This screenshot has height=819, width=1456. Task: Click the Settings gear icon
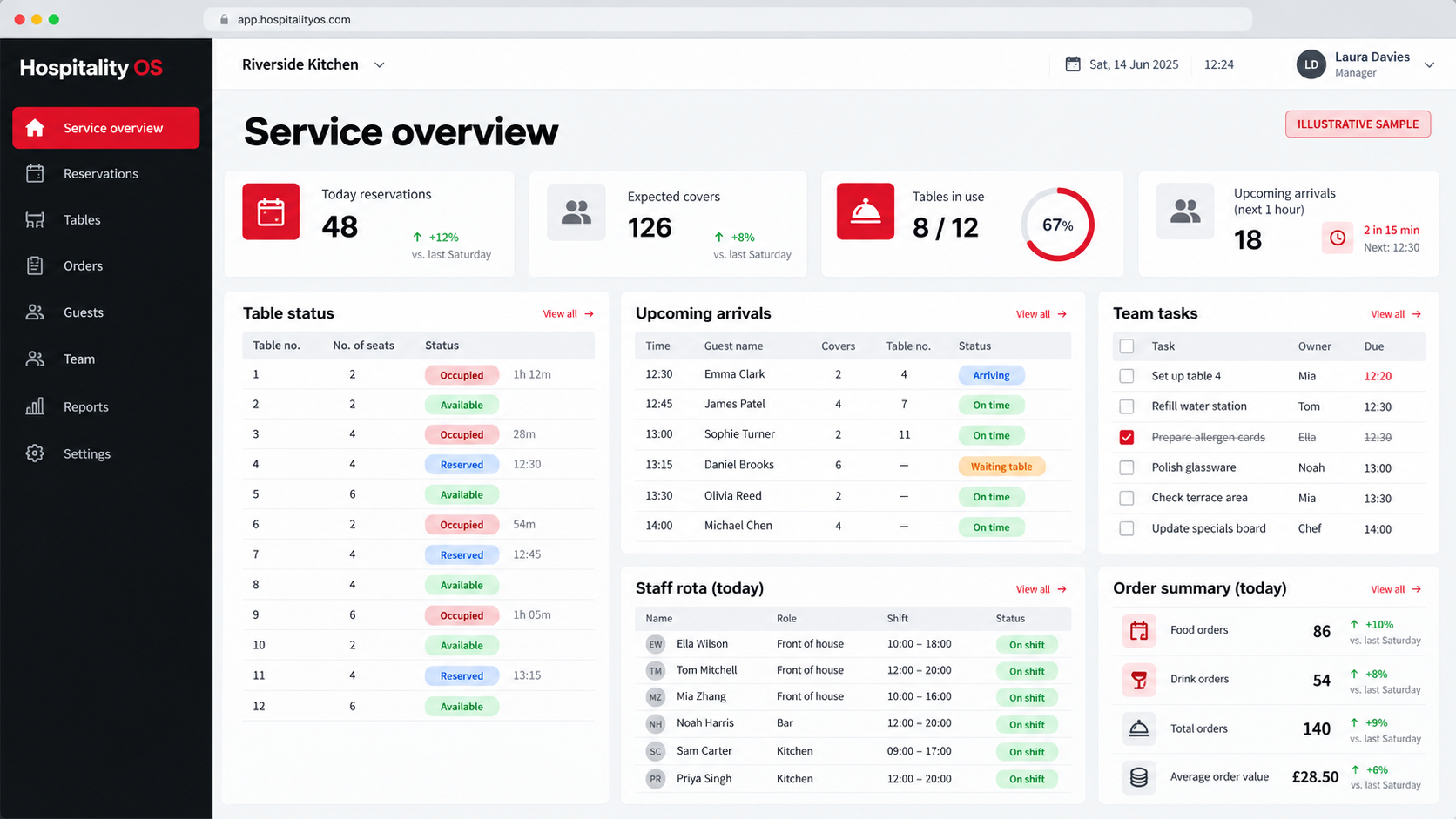[35, 453]
